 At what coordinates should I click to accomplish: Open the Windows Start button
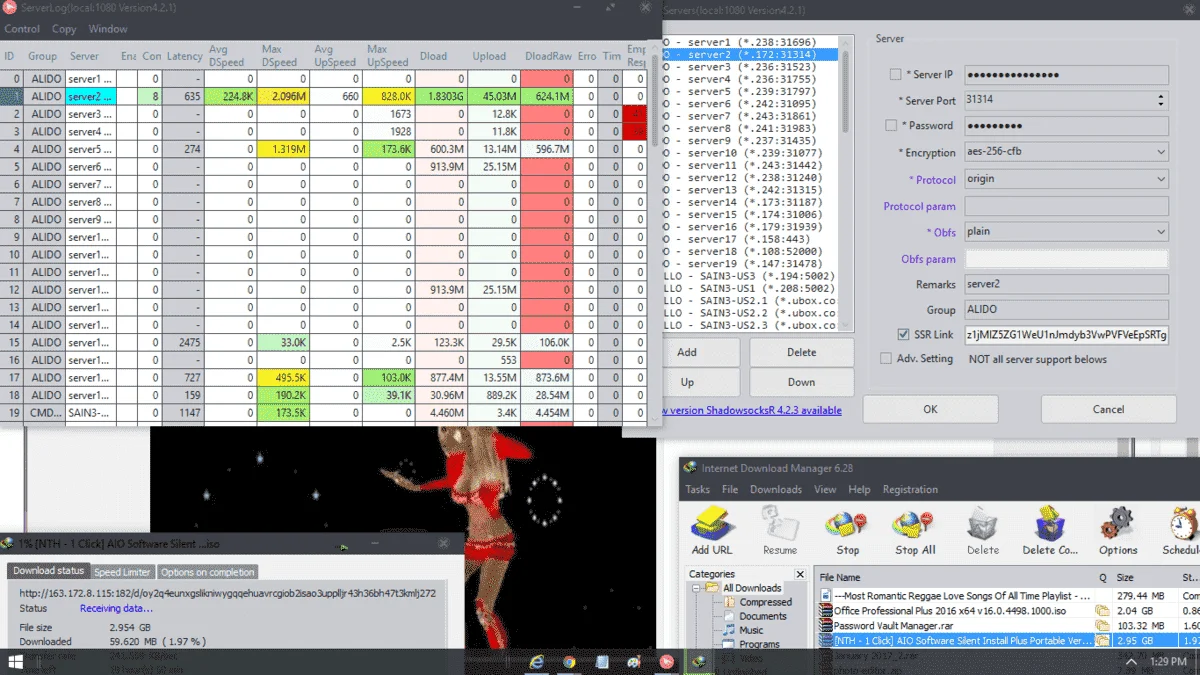16,661
